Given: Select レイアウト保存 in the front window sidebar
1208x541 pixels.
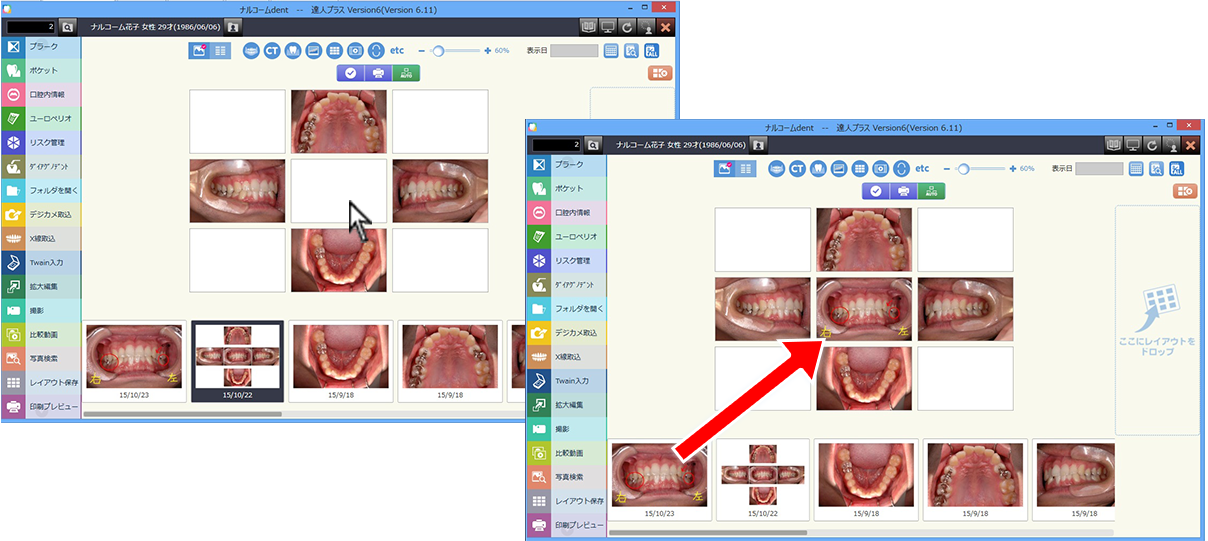Looking at the screenshot, I should 566,500.
